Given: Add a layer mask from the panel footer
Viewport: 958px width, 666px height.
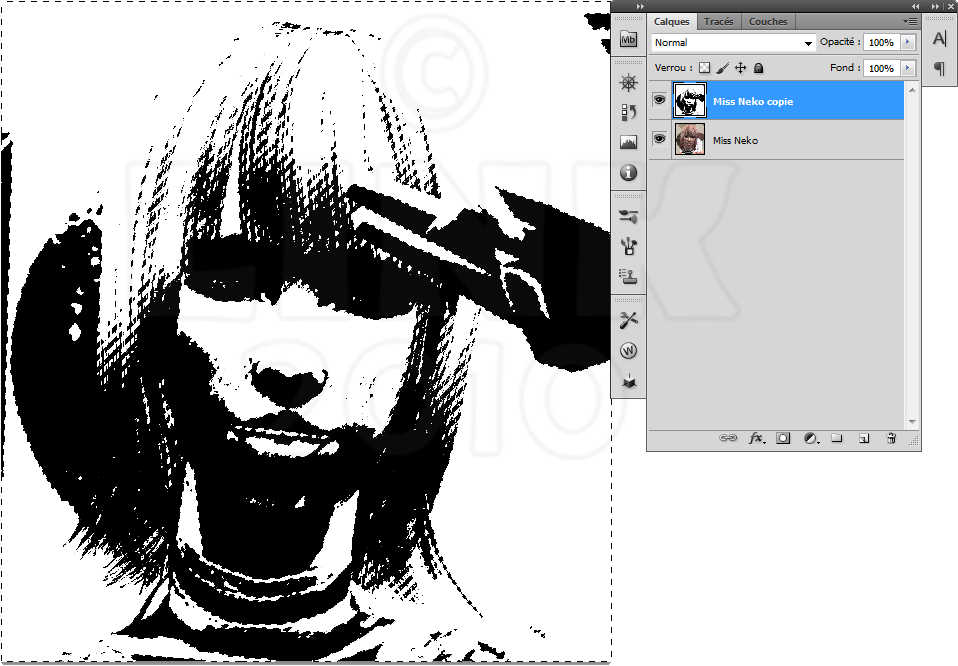Looking at the screenshot, I should (x=783, y=438).
